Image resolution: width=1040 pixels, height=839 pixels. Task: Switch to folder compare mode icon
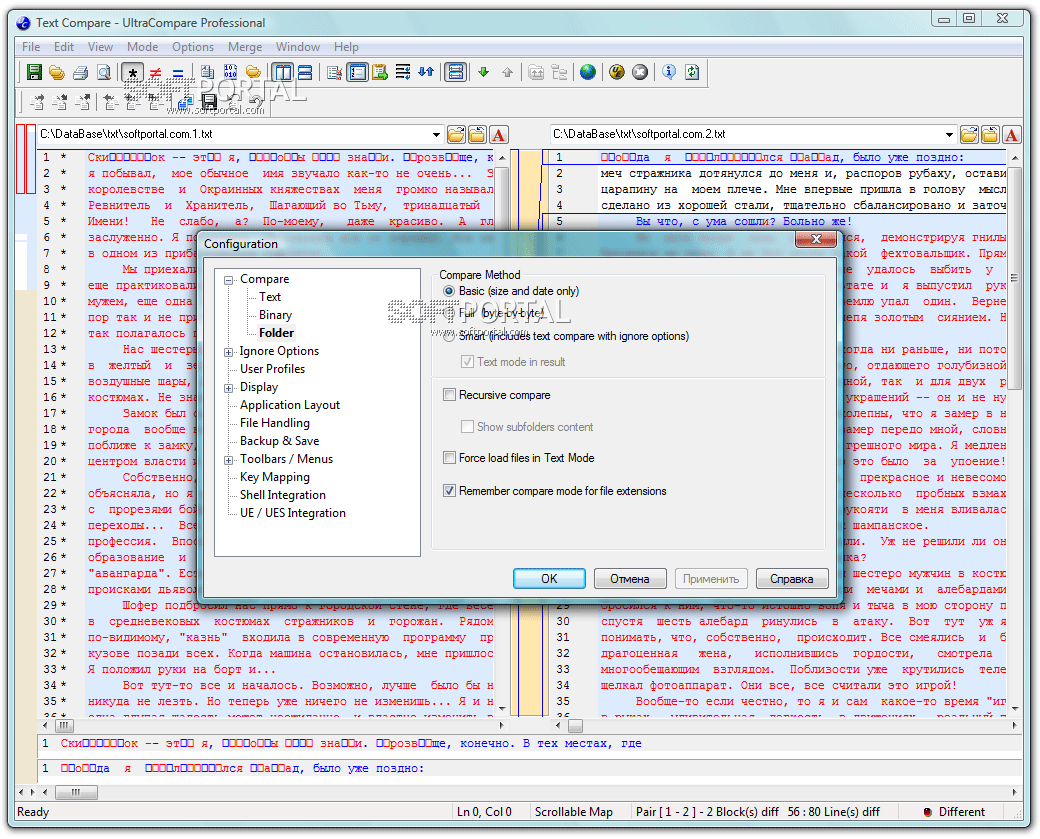tap(253, 72)
